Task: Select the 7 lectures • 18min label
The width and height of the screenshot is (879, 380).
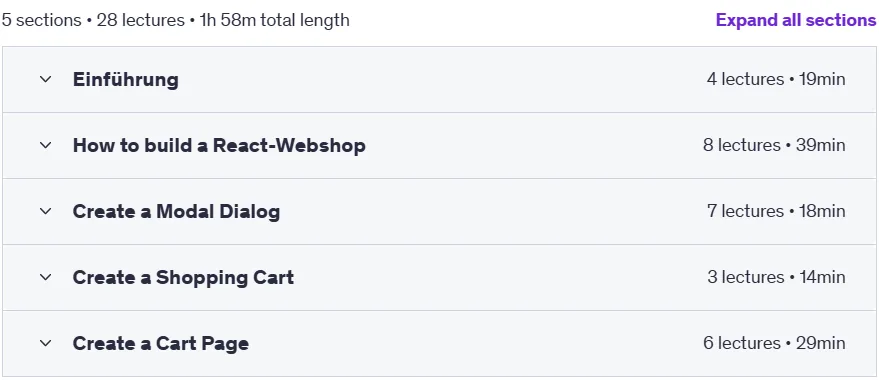Action: (x=776, y=211)
